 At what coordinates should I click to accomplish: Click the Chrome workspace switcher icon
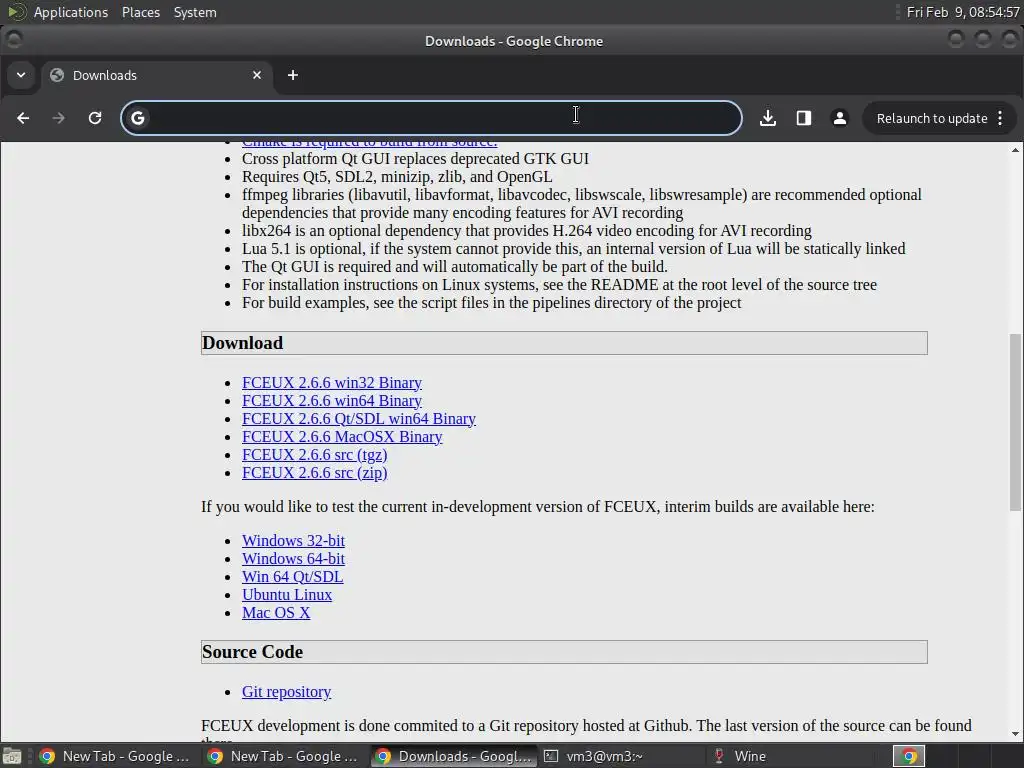coord(909,756)
